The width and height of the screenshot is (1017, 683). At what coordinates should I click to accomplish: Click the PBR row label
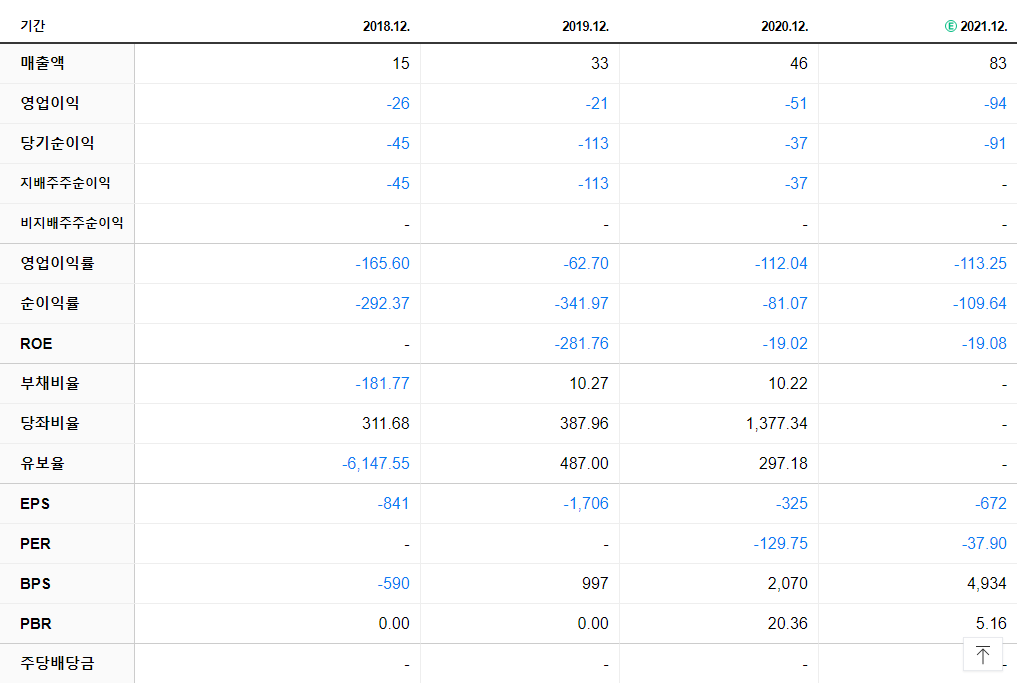tap(36, 623)
